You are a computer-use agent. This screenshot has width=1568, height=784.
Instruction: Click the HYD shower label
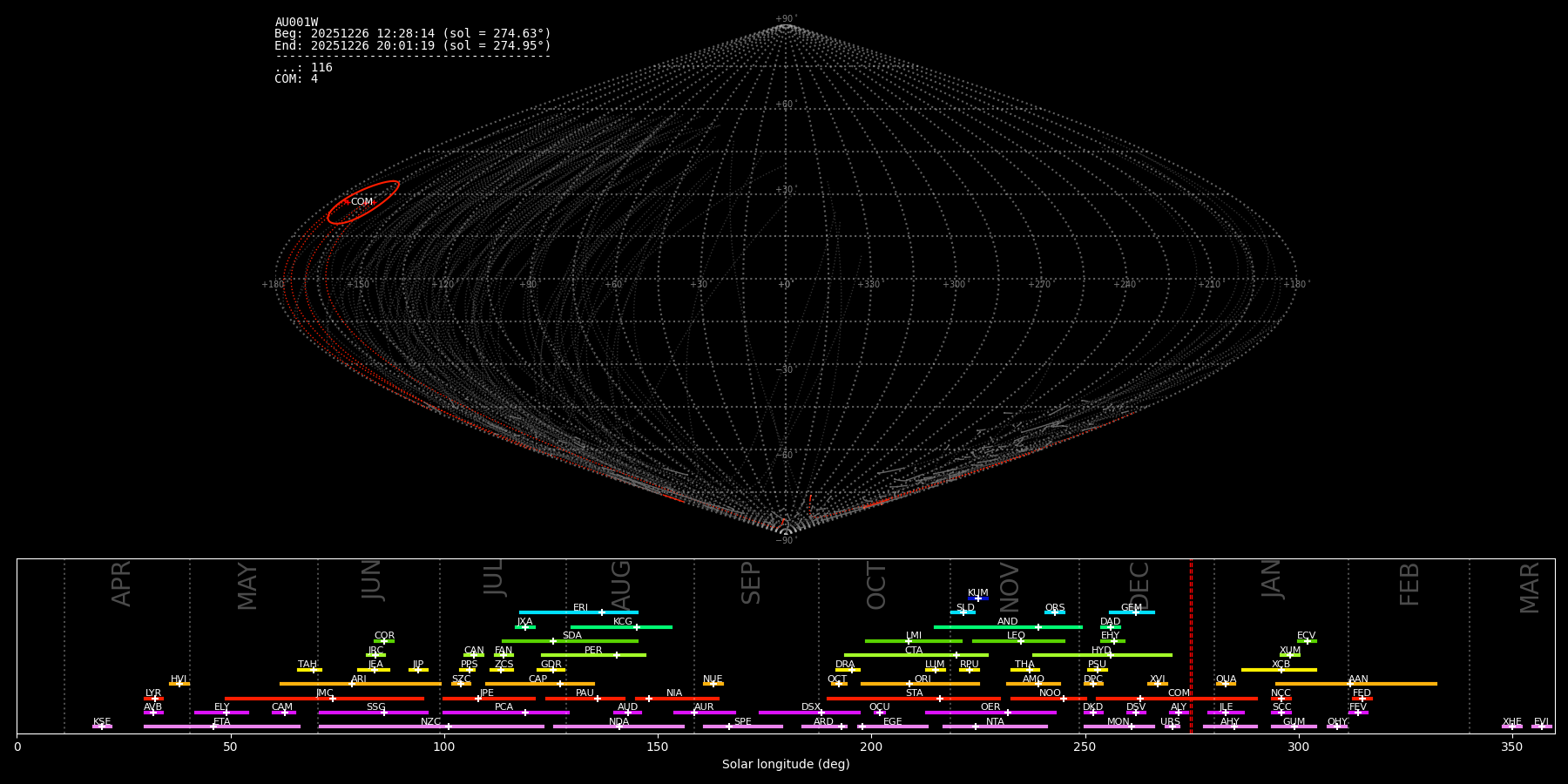click(x=1101, y=651)
